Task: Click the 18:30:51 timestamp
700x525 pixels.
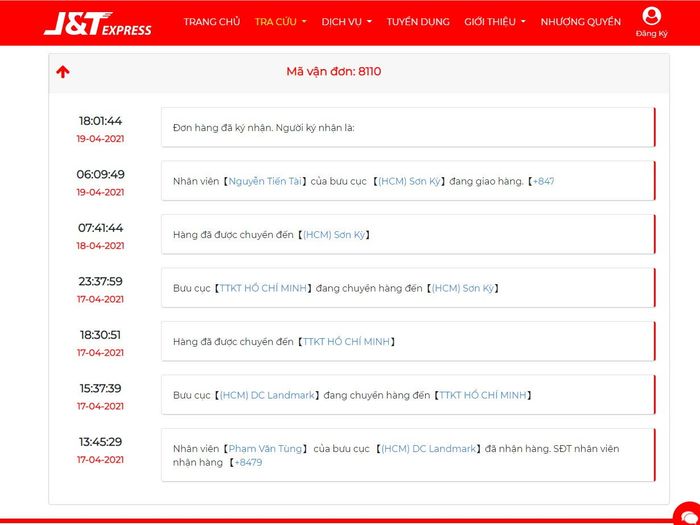Action: click(100, 335)
